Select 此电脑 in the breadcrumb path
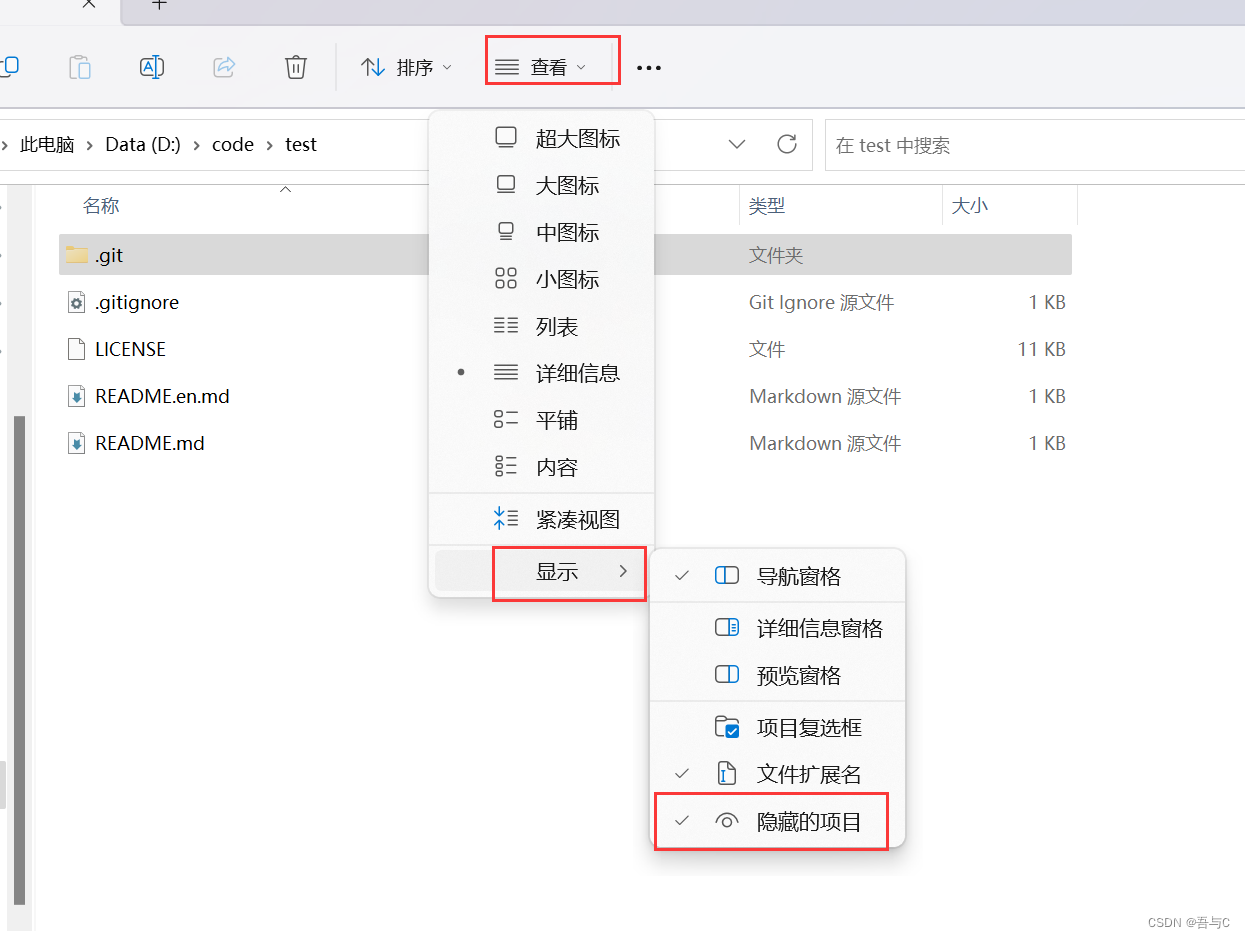The width and height of the screenshot is (1245, 938). (x=47, y=144)
